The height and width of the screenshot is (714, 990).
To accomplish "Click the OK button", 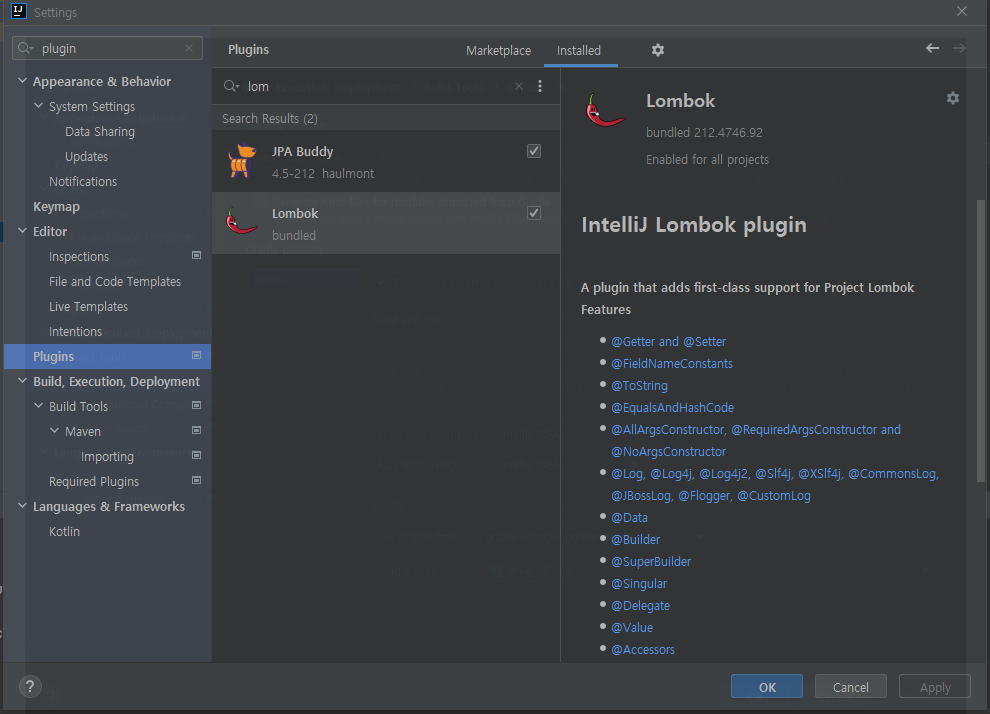I will point(766,687).
